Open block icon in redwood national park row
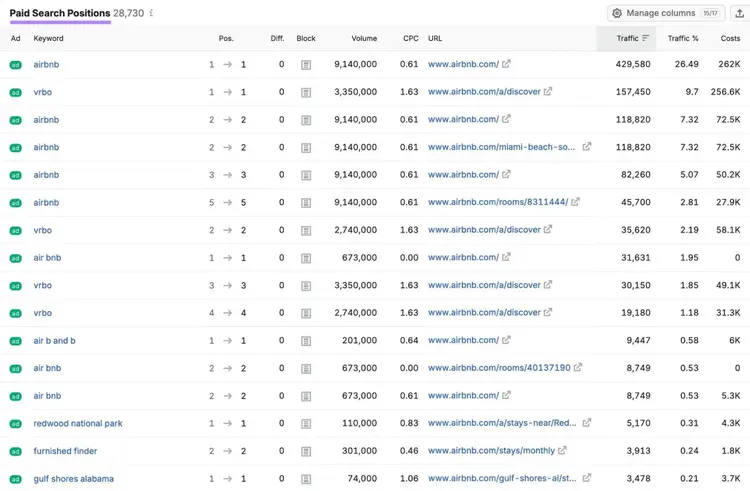This screenshot has width=750, height=491. coord(306,424)
